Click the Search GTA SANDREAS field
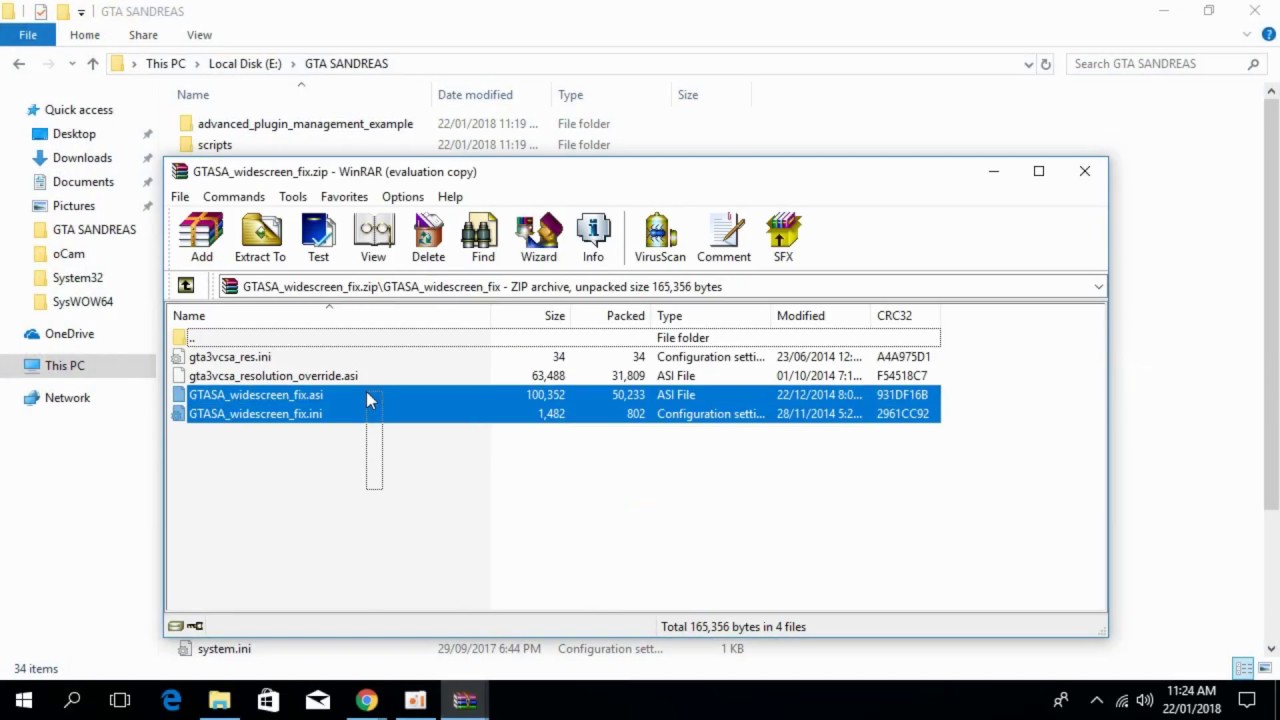Image resolution: width=1280 pixels, height=720 pixels. click(x=1165, y=64)
